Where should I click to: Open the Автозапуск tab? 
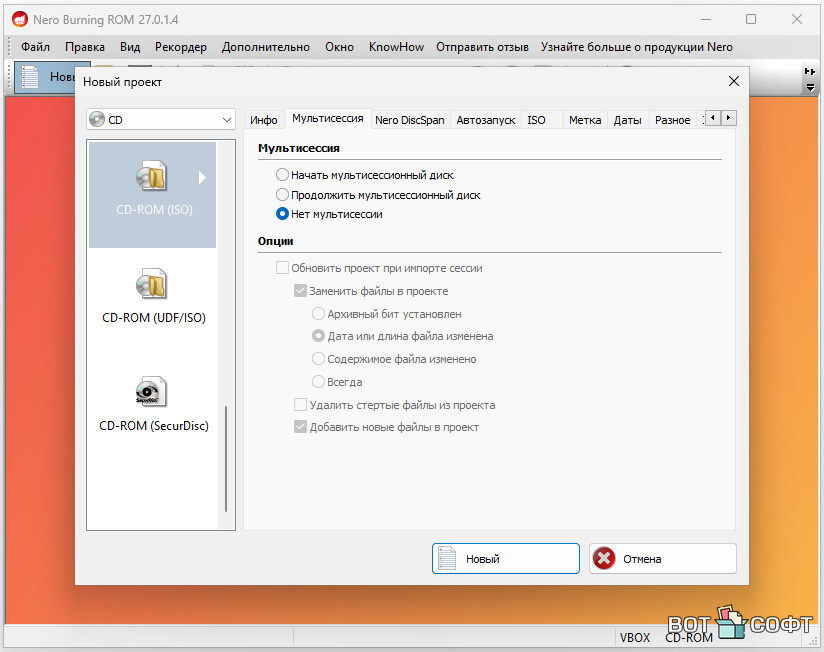click(486, 120)
